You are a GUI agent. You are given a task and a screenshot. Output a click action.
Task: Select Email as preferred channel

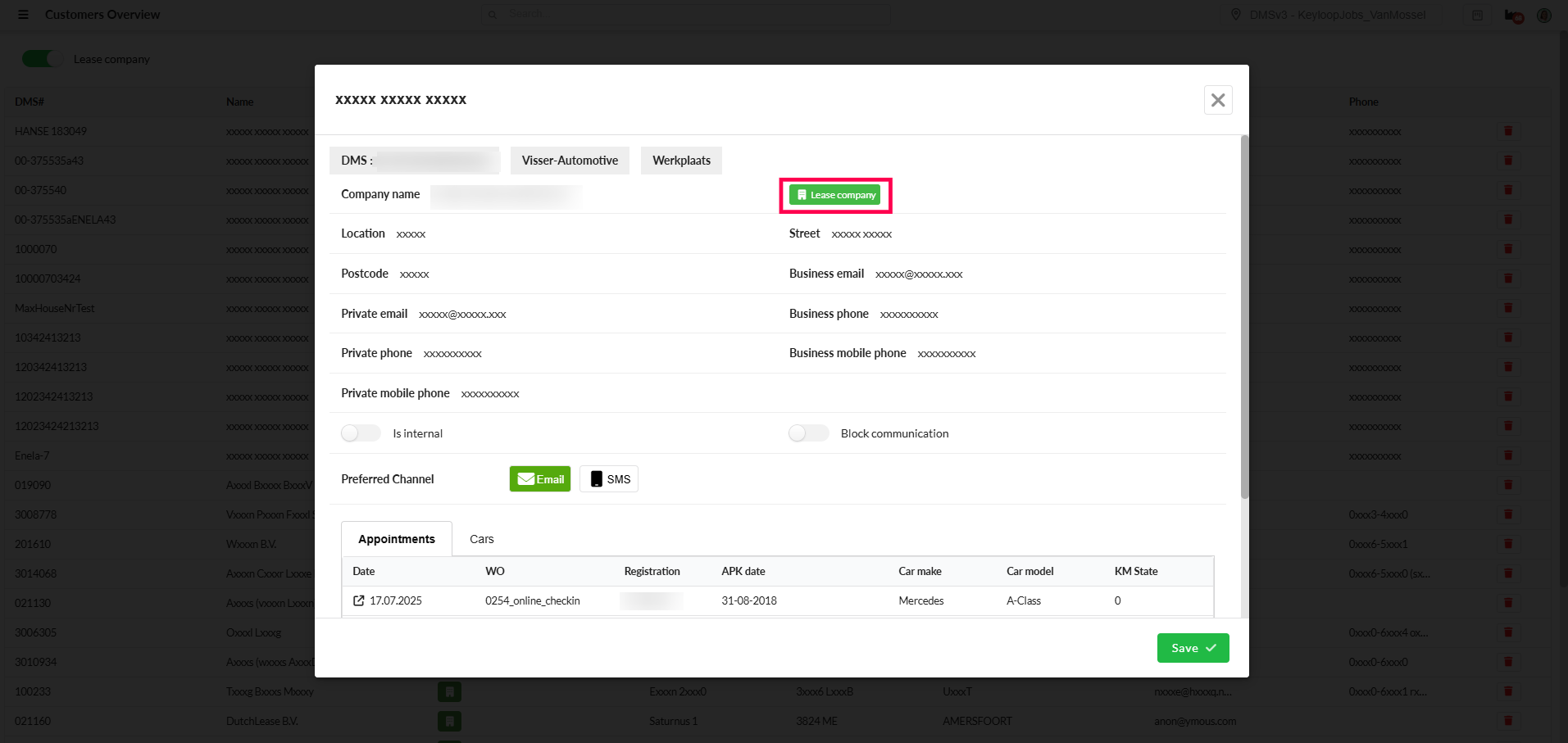539,479
